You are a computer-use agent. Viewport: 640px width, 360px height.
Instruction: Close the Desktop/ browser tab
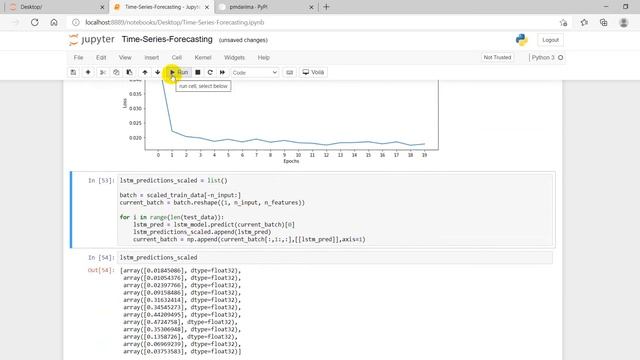(102, 7)
